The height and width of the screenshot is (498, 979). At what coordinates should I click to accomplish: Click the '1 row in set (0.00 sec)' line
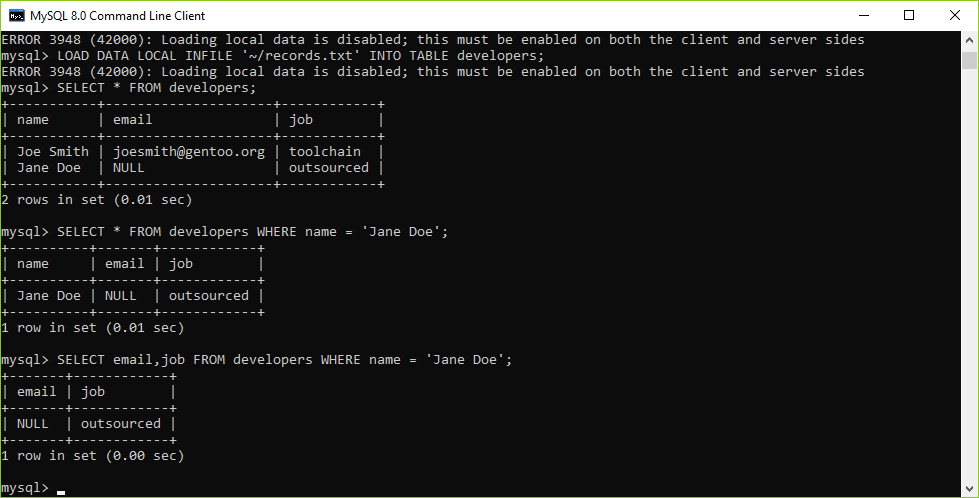coord(92,456)
